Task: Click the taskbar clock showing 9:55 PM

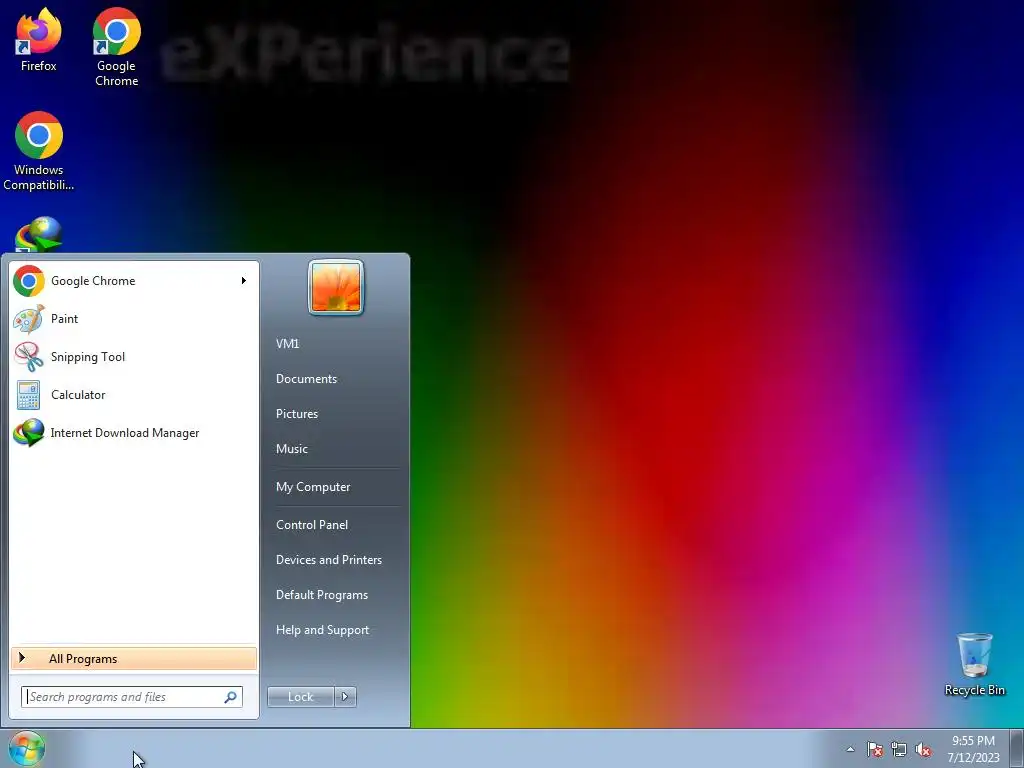Action: (x=973, y=749)
